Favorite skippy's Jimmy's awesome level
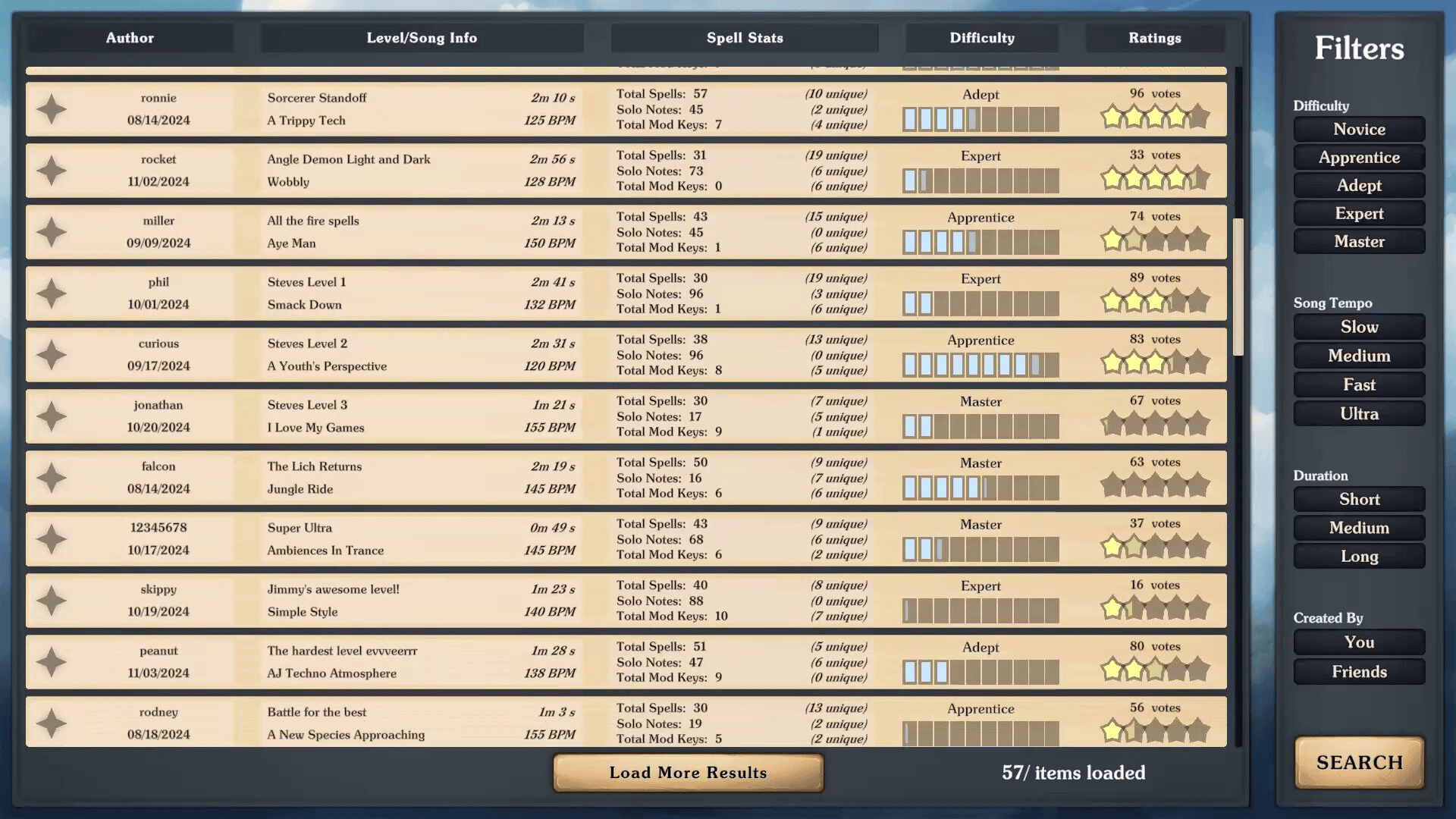The height and width of the screenshot is (819, 1456). [x=52, y=601]
